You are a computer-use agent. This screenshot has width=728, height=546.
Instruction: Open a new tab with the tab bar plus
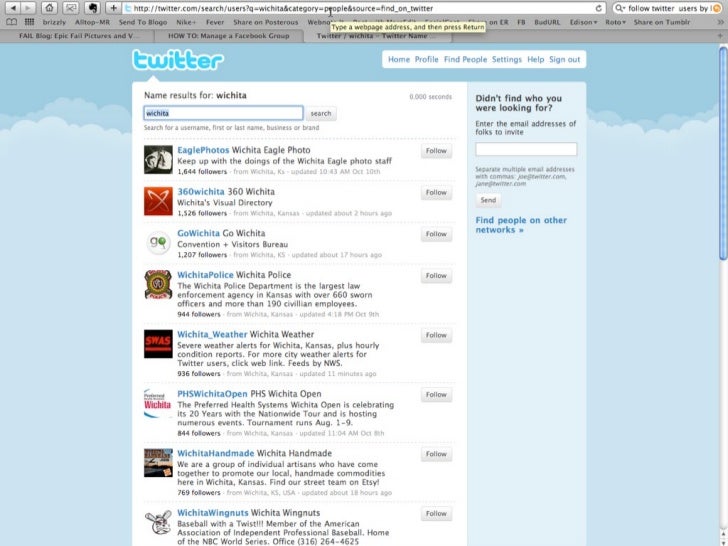(x=720, y=36)
